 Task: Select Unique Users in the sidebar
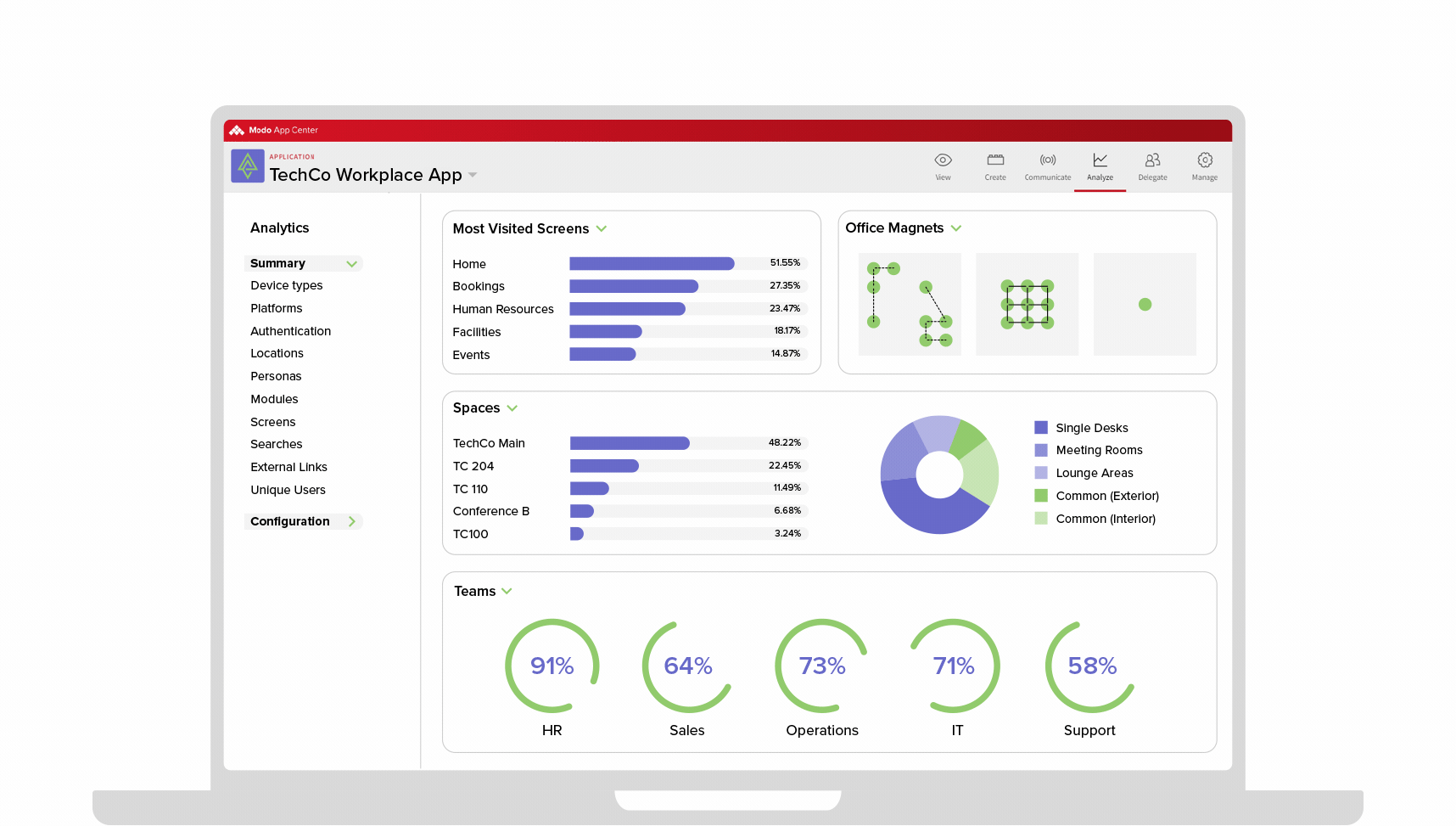(x=288, y=491)
